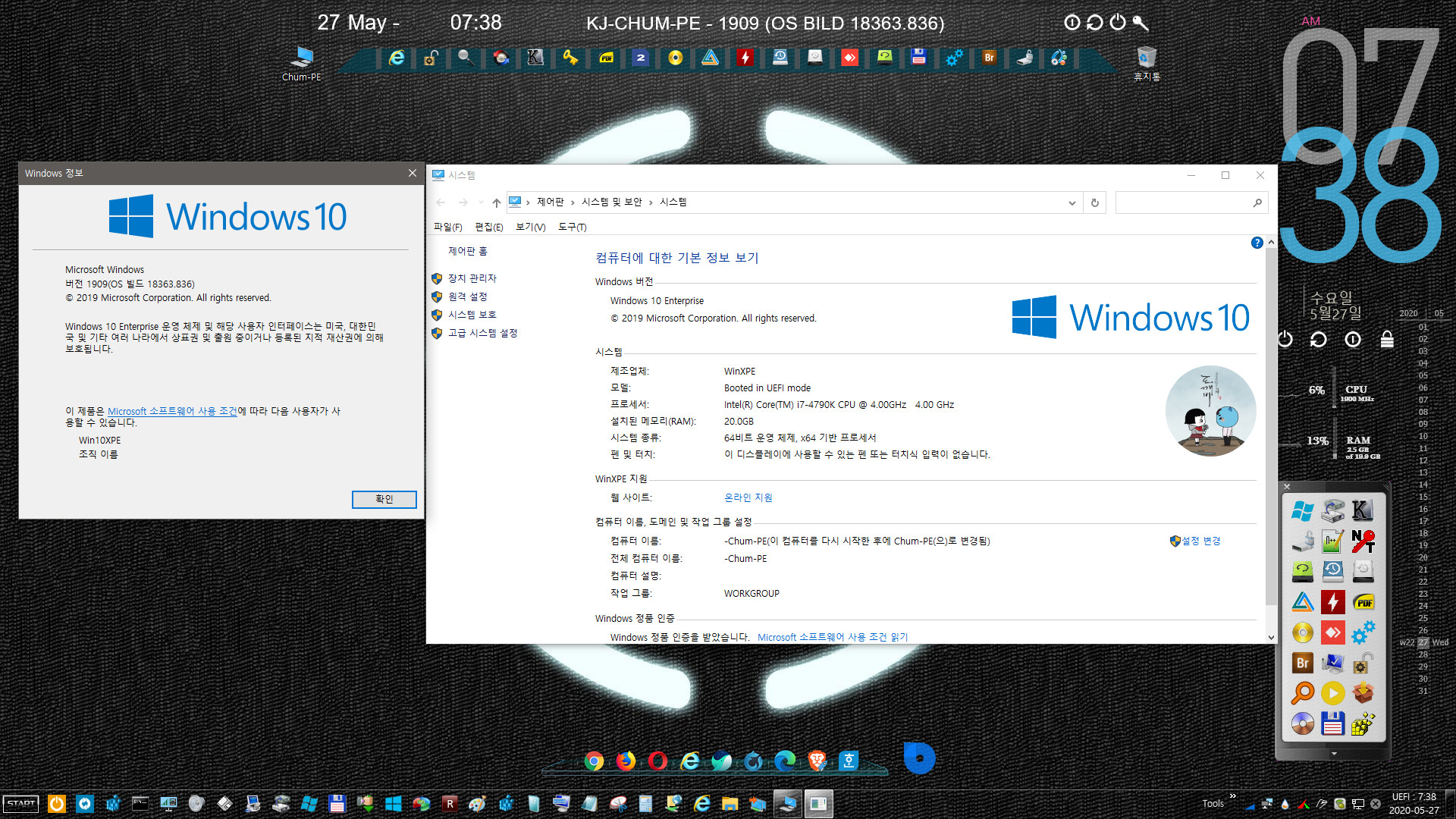Launch the yellow play button in side panel
The image size is (1456, 819).
1332,693
